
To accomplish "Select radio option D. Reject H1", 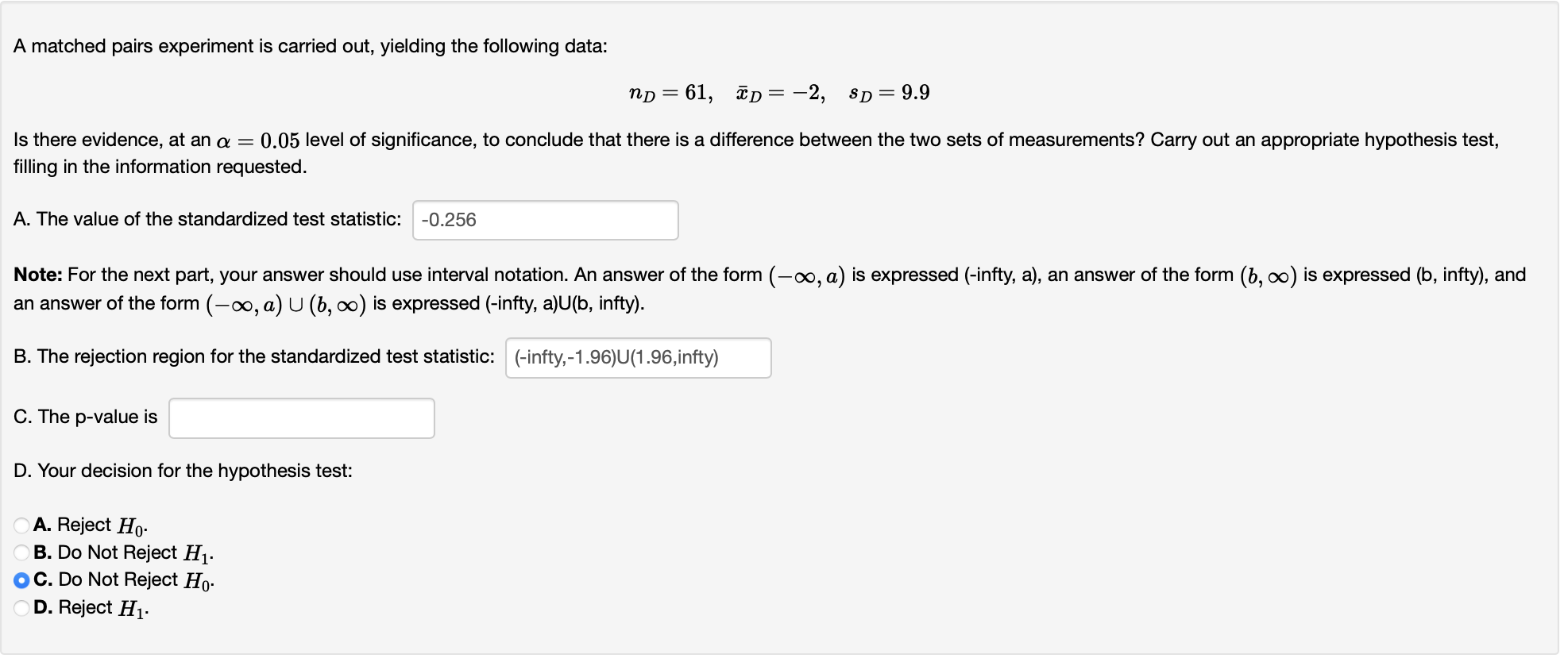I will (20, 607).
